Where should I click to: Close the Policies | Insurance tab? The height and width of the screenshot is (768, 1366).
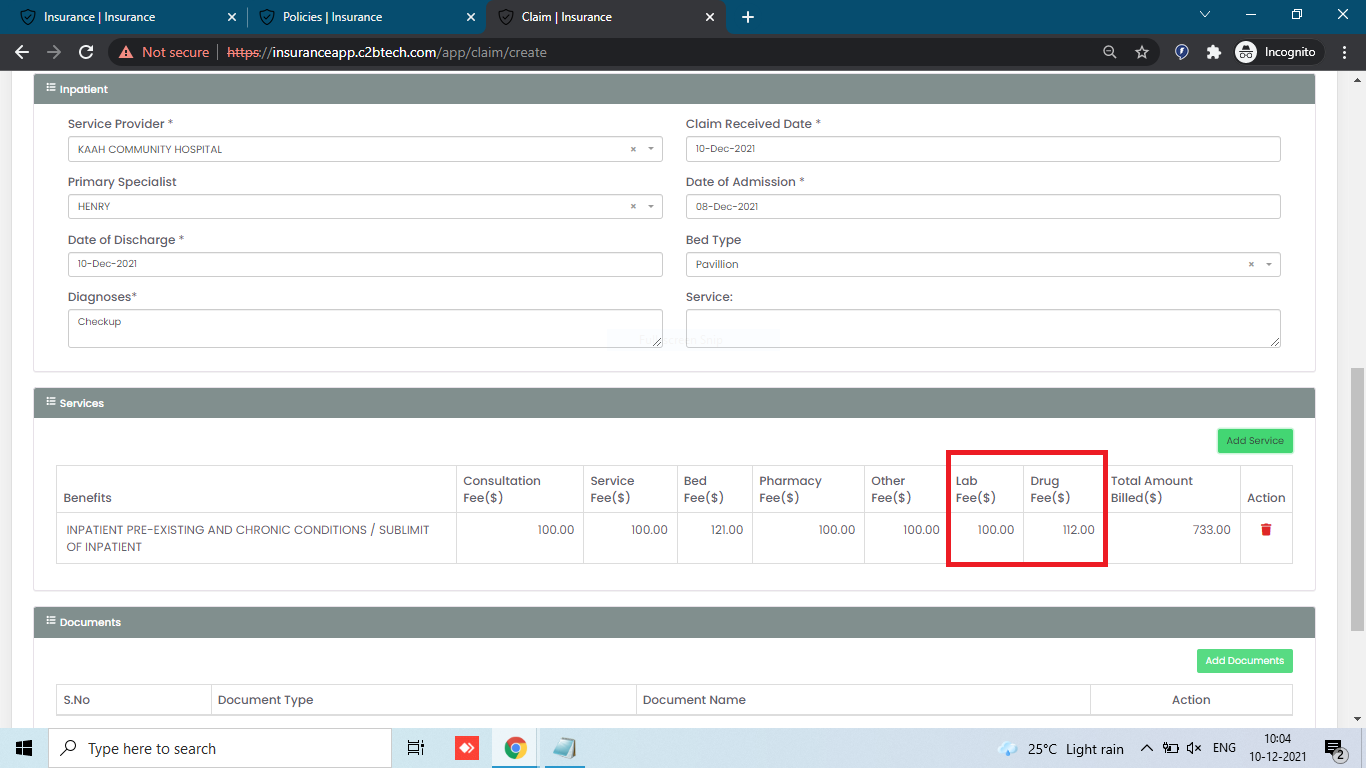pos(472,17)
